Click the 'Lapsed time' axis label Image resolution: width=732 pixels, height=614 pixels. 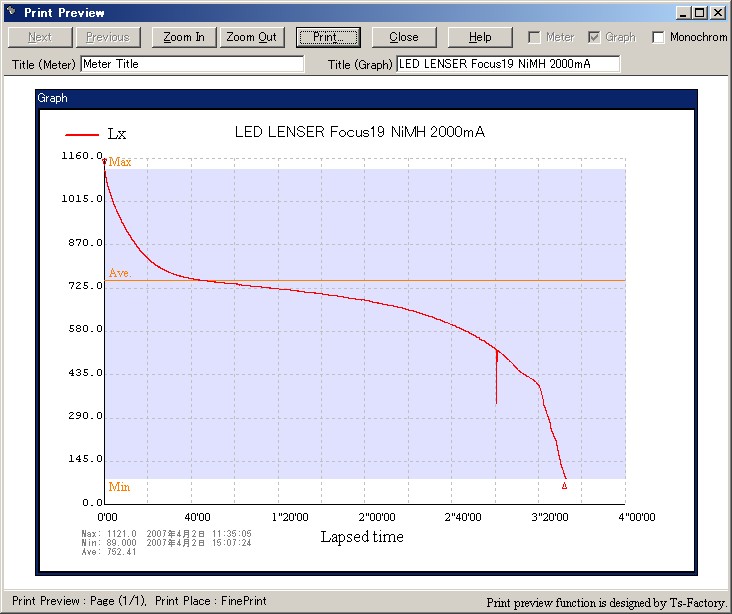pyautogui.click(x=362, y=537)
